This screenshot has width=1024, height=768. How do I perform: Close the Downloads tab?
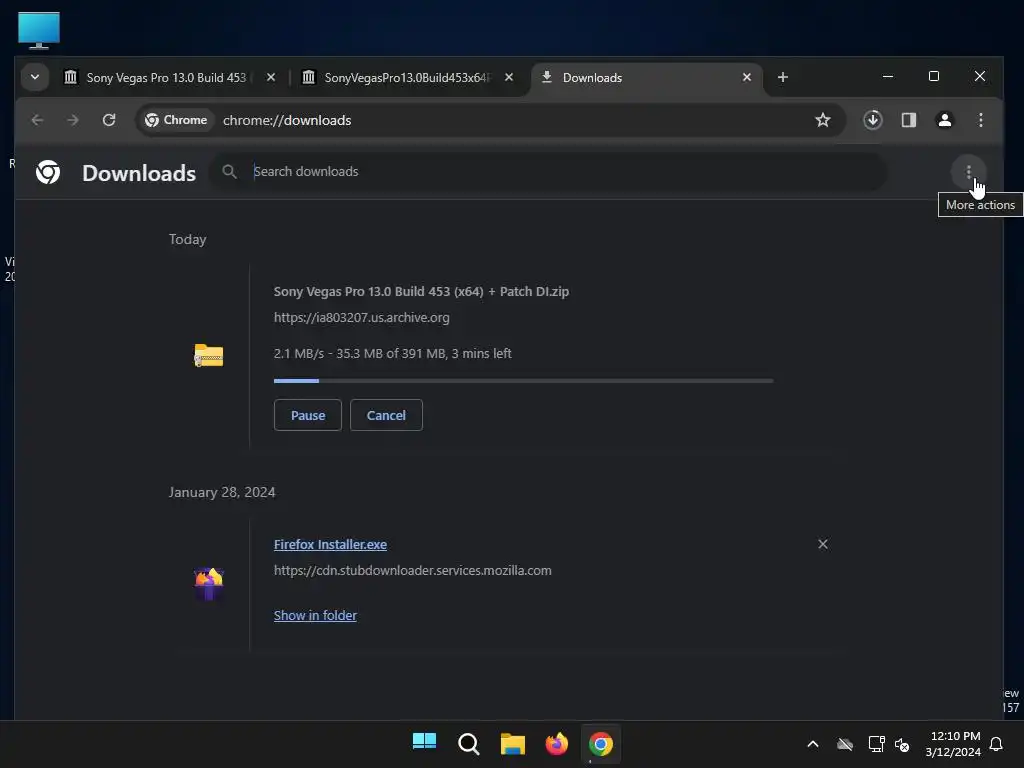[x=746, y=77]
